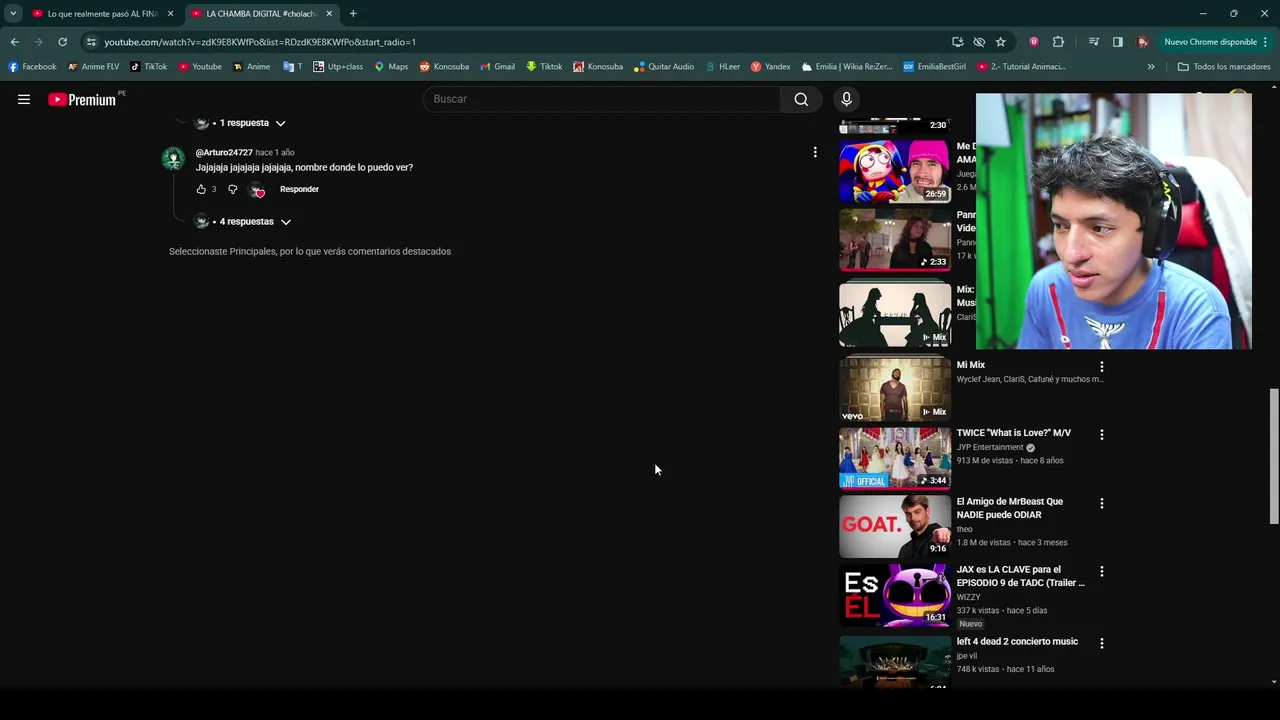This screenshot has width=1280, height=720.
Task: Open the JAX 16:31 thumbnail
Action: click(x=894, y=595)
